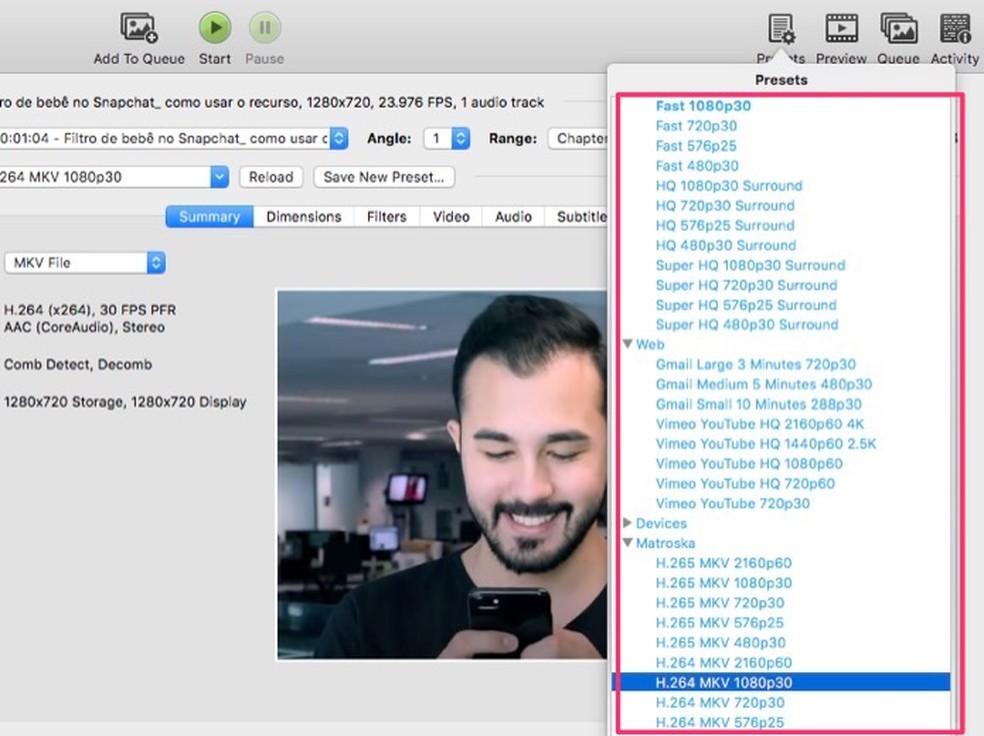Select Vimeo YouTube HQ 1440p60 2.5K
This screenshot has width=984, height=736.
(x=766, y=444)
